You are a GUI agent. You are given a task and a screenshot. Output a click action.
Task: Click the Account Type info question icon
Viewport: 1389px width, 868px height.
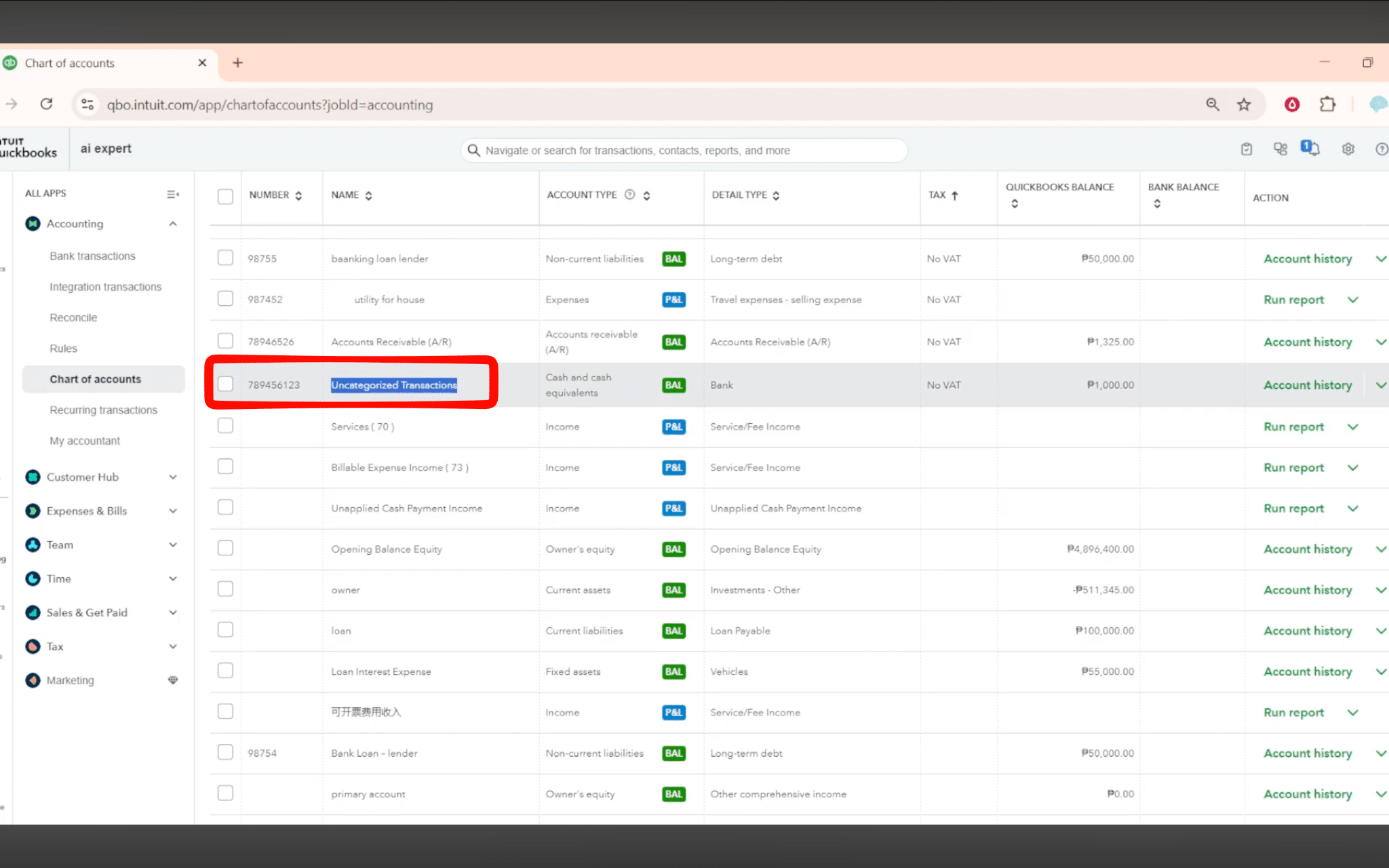(x=629, y=195)
